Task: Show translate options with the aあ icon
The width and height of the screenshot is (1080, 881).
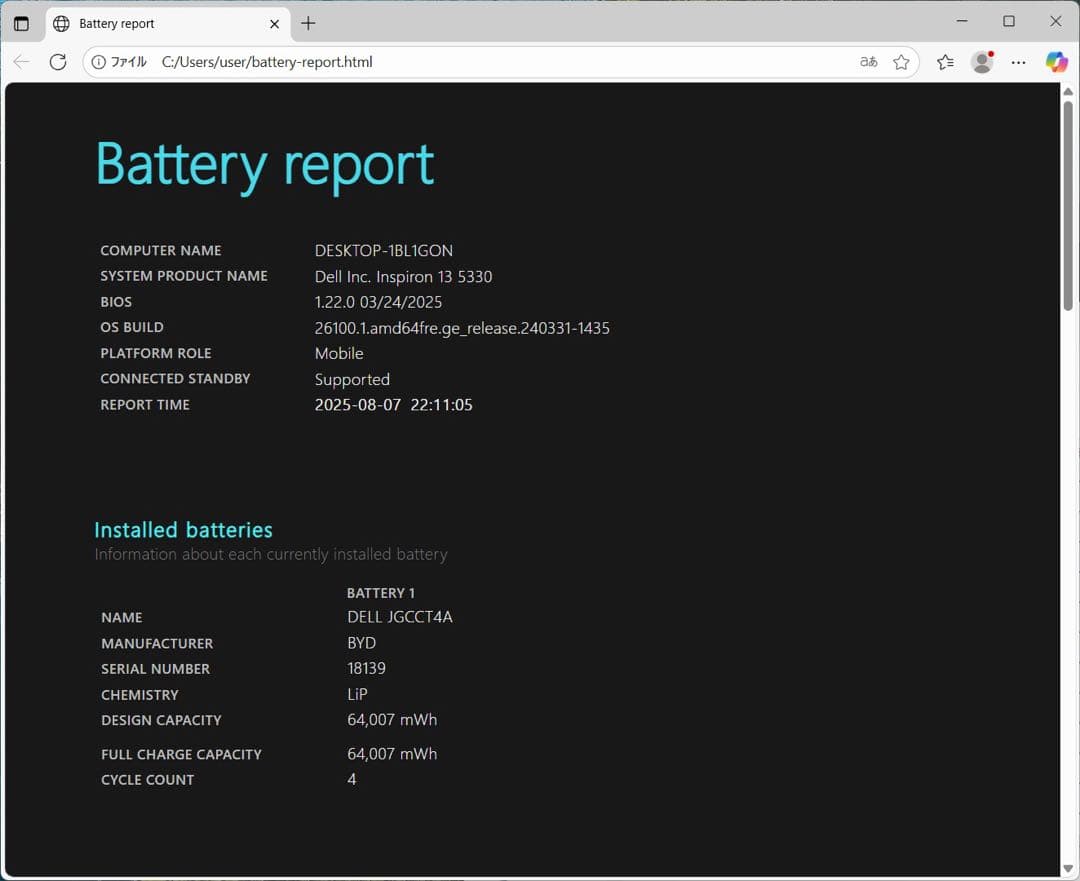Action: pyautogui.click(x=867, y=61)
